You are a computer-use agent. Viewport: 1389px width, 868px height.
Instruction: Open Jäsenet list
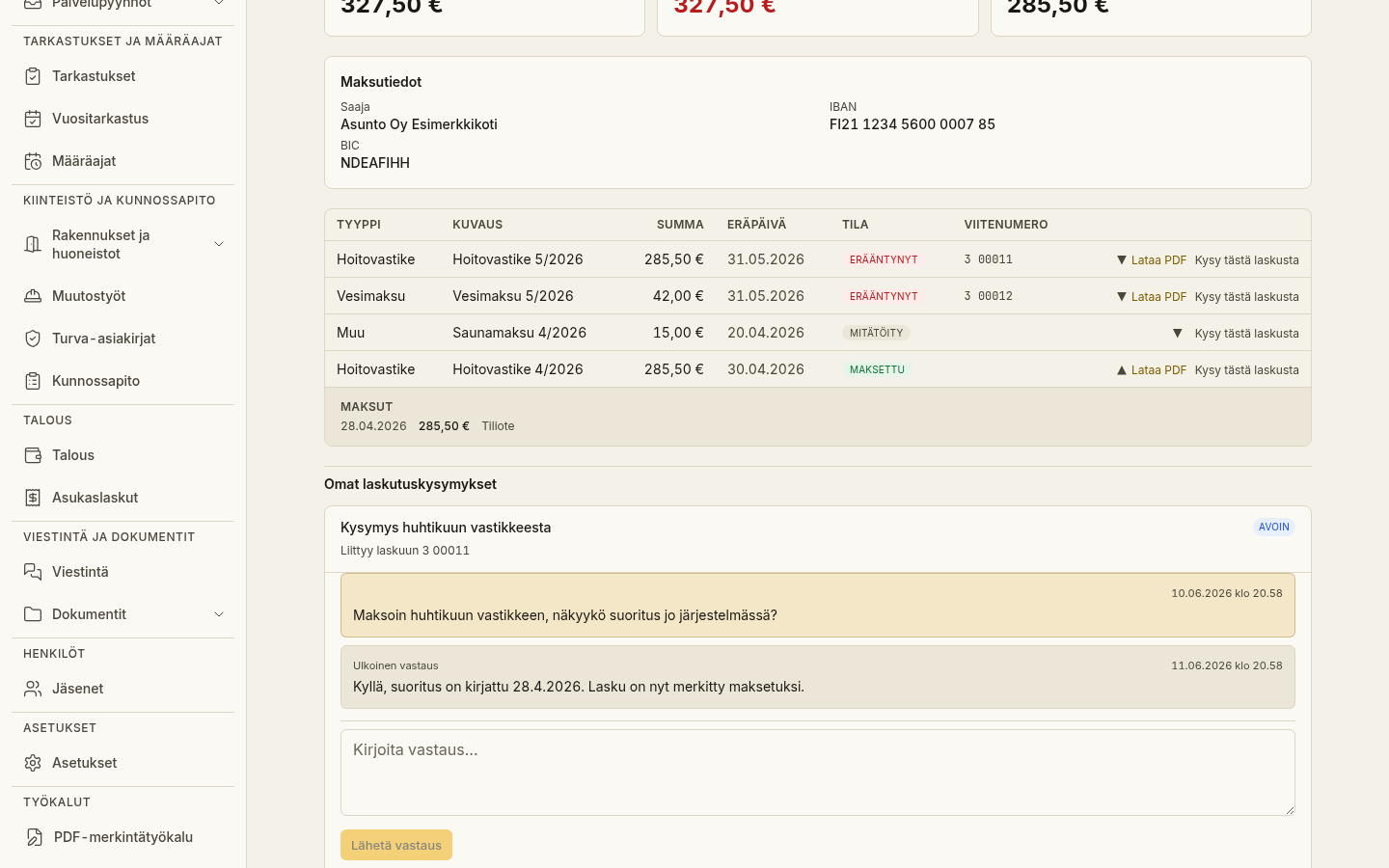click(x=123, y=689)
